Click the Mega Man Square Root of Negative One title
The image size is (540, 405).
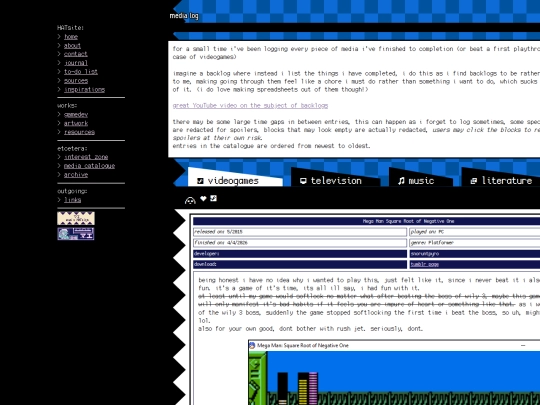point(408,221)
